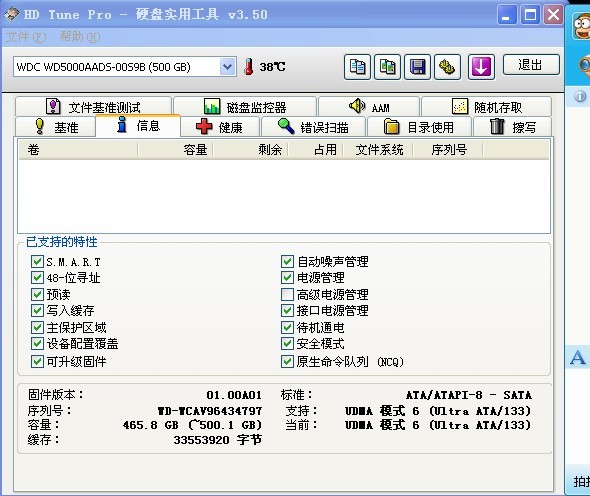Toggle the 电源管理 checkbox
The width and height of the screenshot is (590, 496).
click(287, 278)
